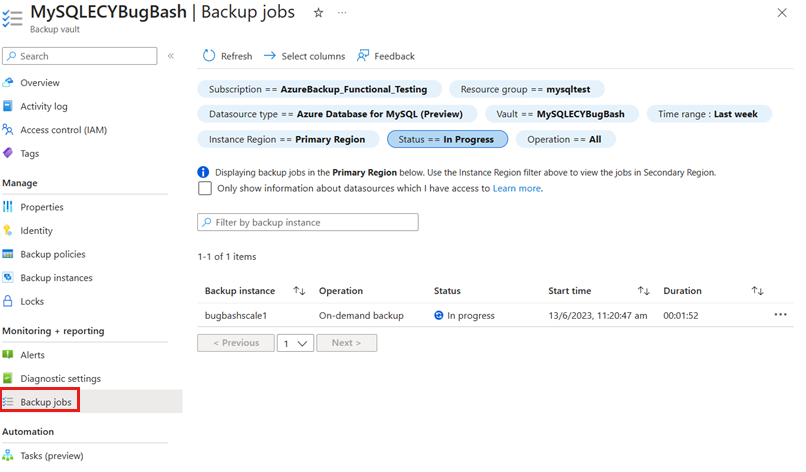Viewport: 806px width, 472px height.
Task: Open row actions ellipsis for bugbashscale1
Action: click(780, 315)
